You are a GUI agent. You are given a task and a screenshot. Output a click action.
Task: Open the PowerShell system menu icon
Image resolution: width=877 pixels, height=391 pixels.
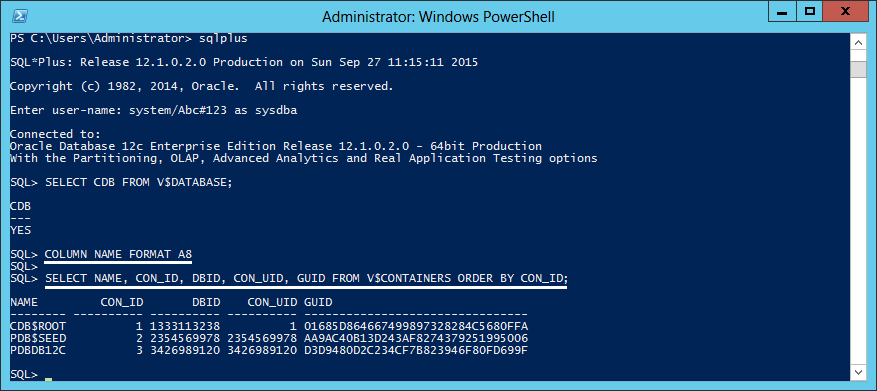pos(21,16)
